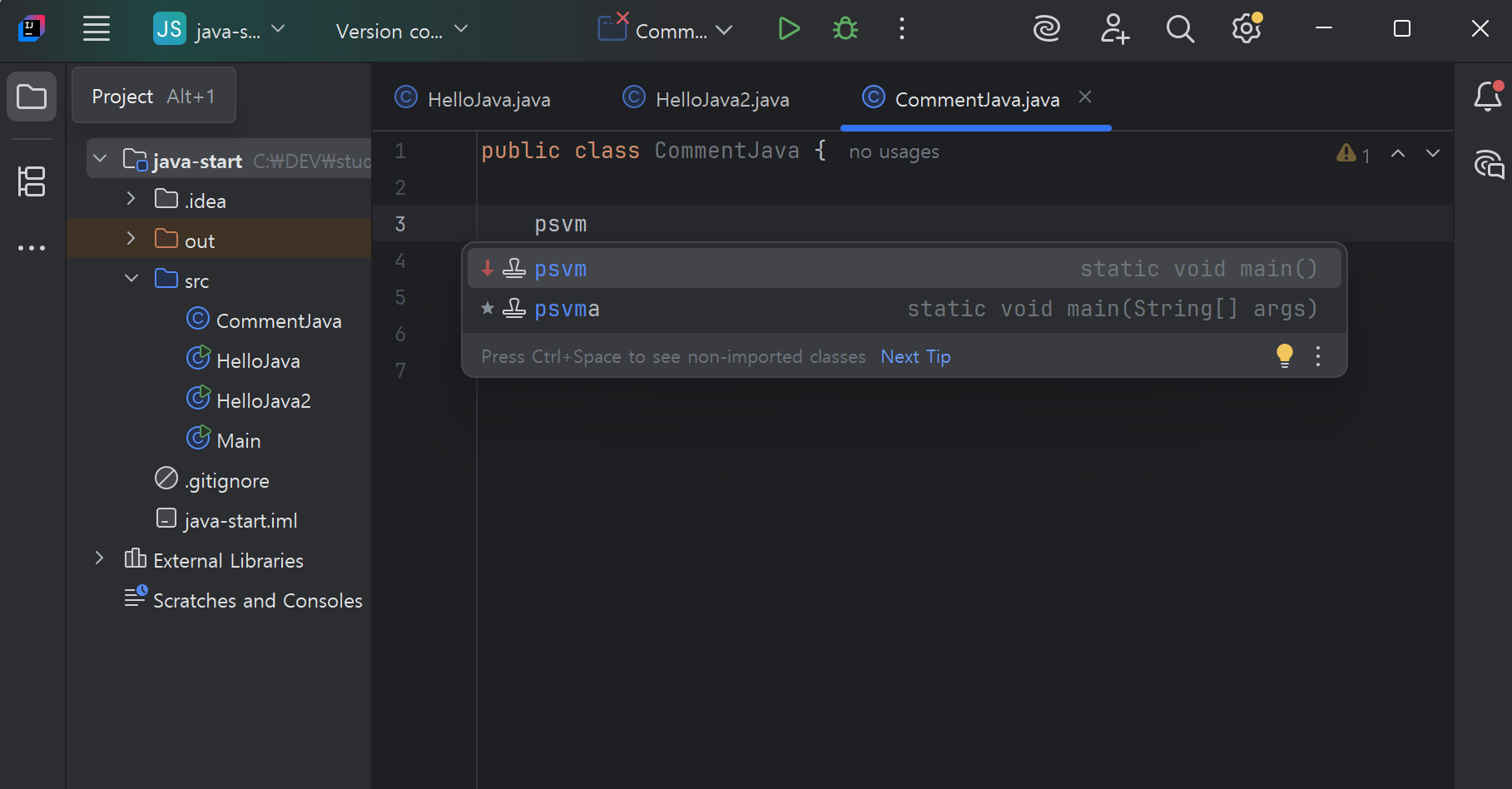
Task: Open IDE settings gear icon
Action: pyautogui.click(x=1246, y=29)
